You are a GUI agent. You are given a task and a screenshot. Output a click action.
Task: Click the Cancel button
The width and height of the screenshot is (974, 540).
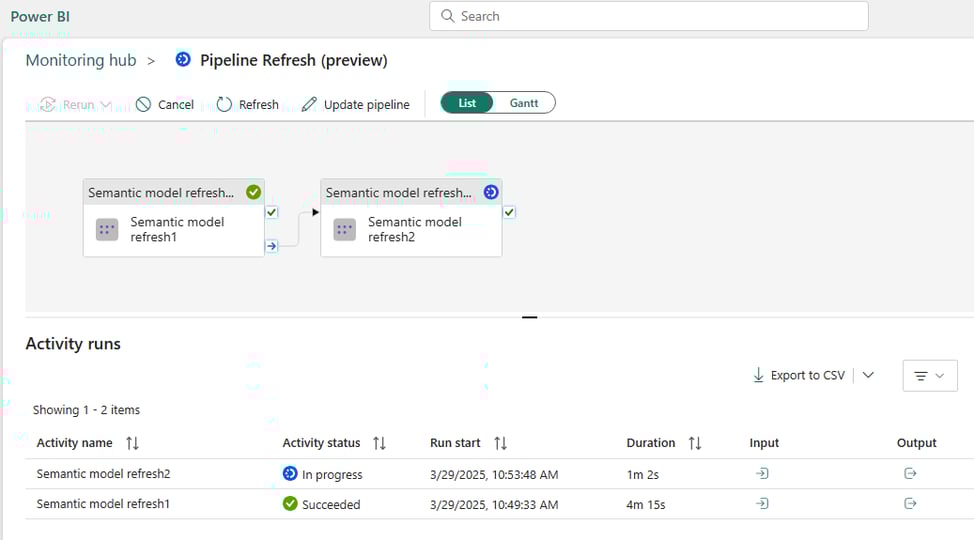165,104
